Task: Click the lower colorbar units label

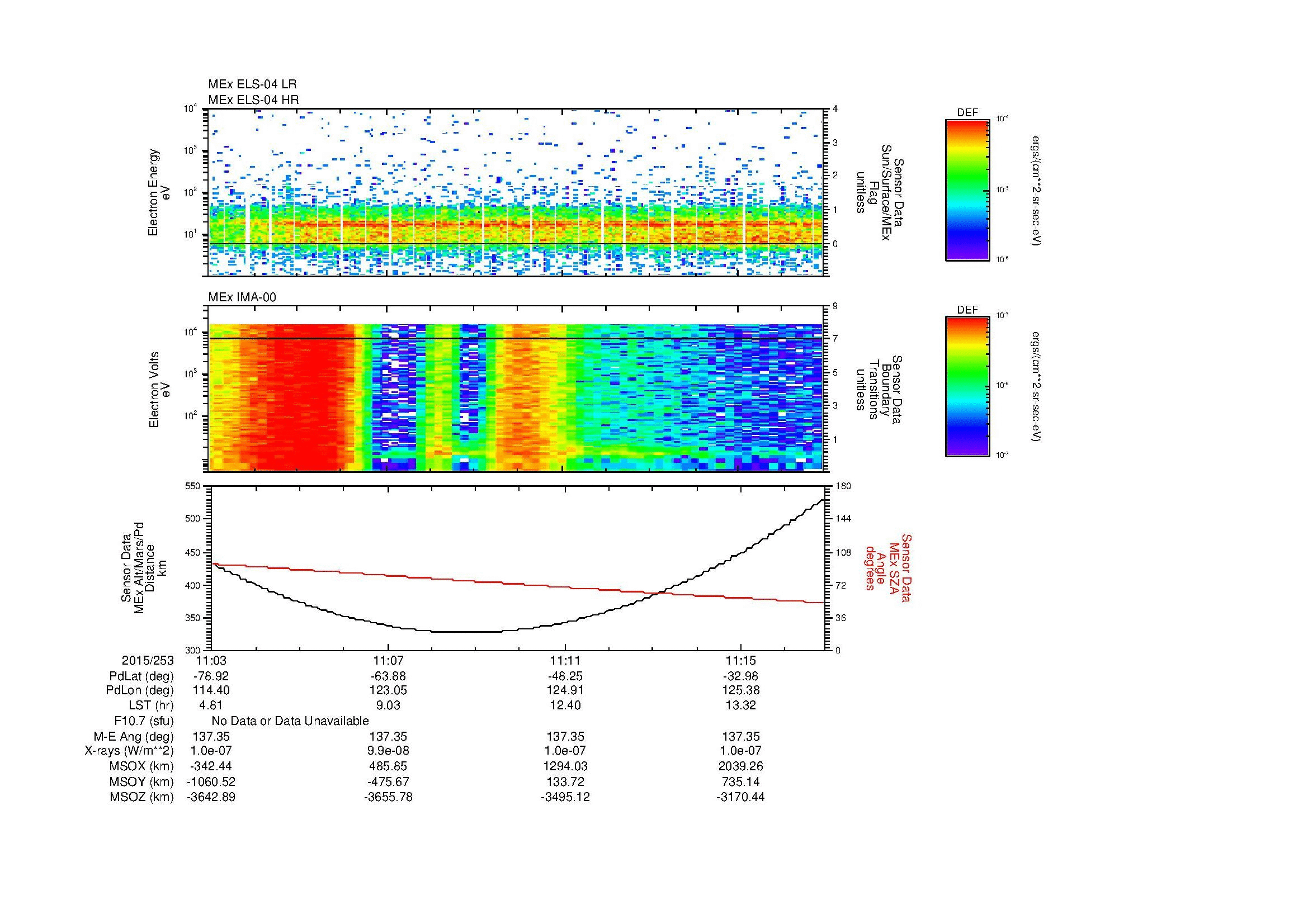Action: tap(1037, 386)
